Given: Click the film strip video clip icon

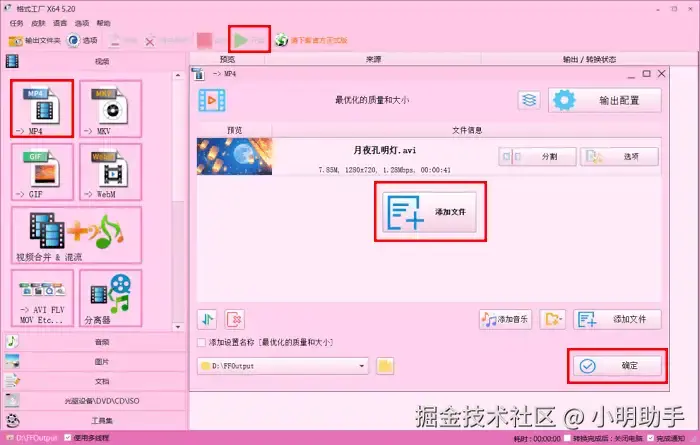Looking at the screenshot, I should (x=212, y=100).
